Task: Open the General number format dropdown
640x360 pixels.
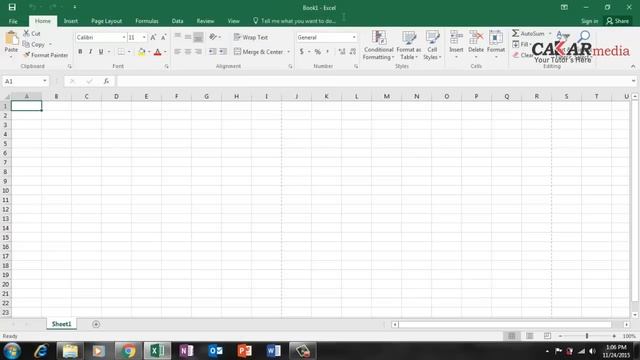Action: [354, 37]
